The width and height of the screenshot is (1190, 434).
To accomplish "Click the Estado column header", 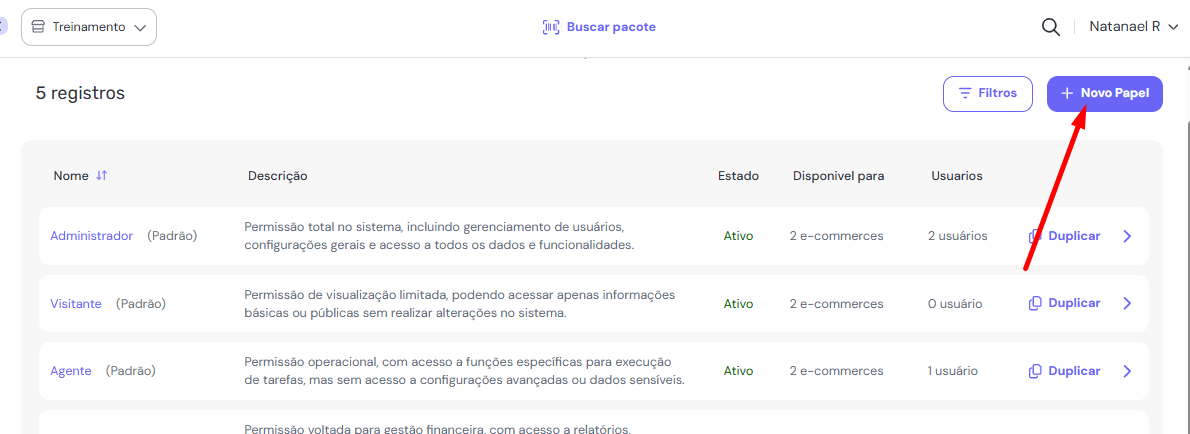I will pyautogui.click(x=738, y=176).
